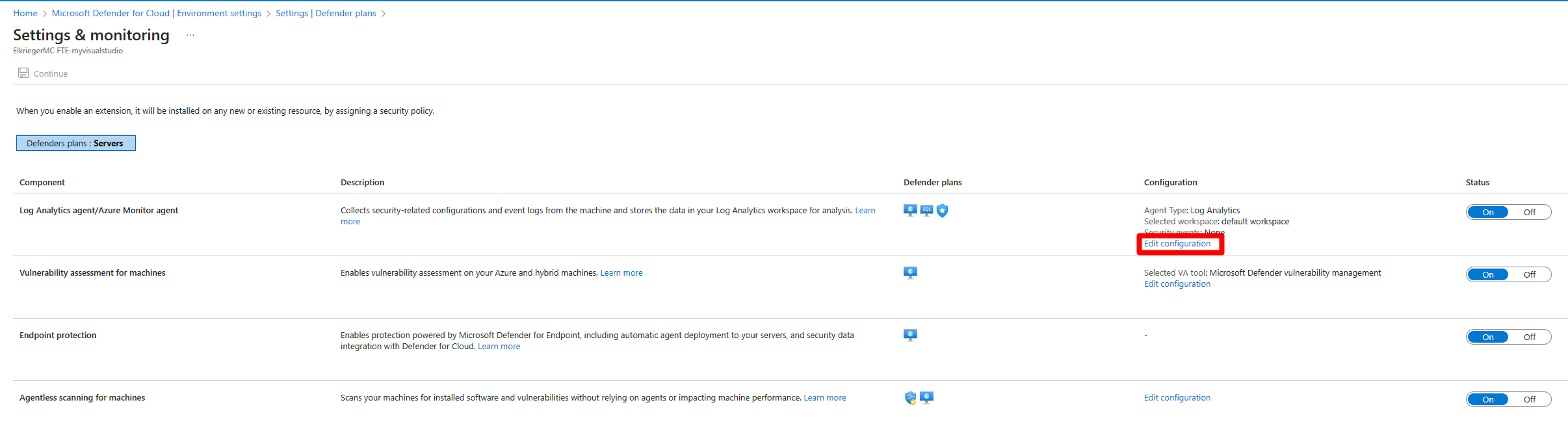Turn Vulnerability assessment for machines On
Viewport: 1568px width, 435px height.
click(x=1488, y=274)
